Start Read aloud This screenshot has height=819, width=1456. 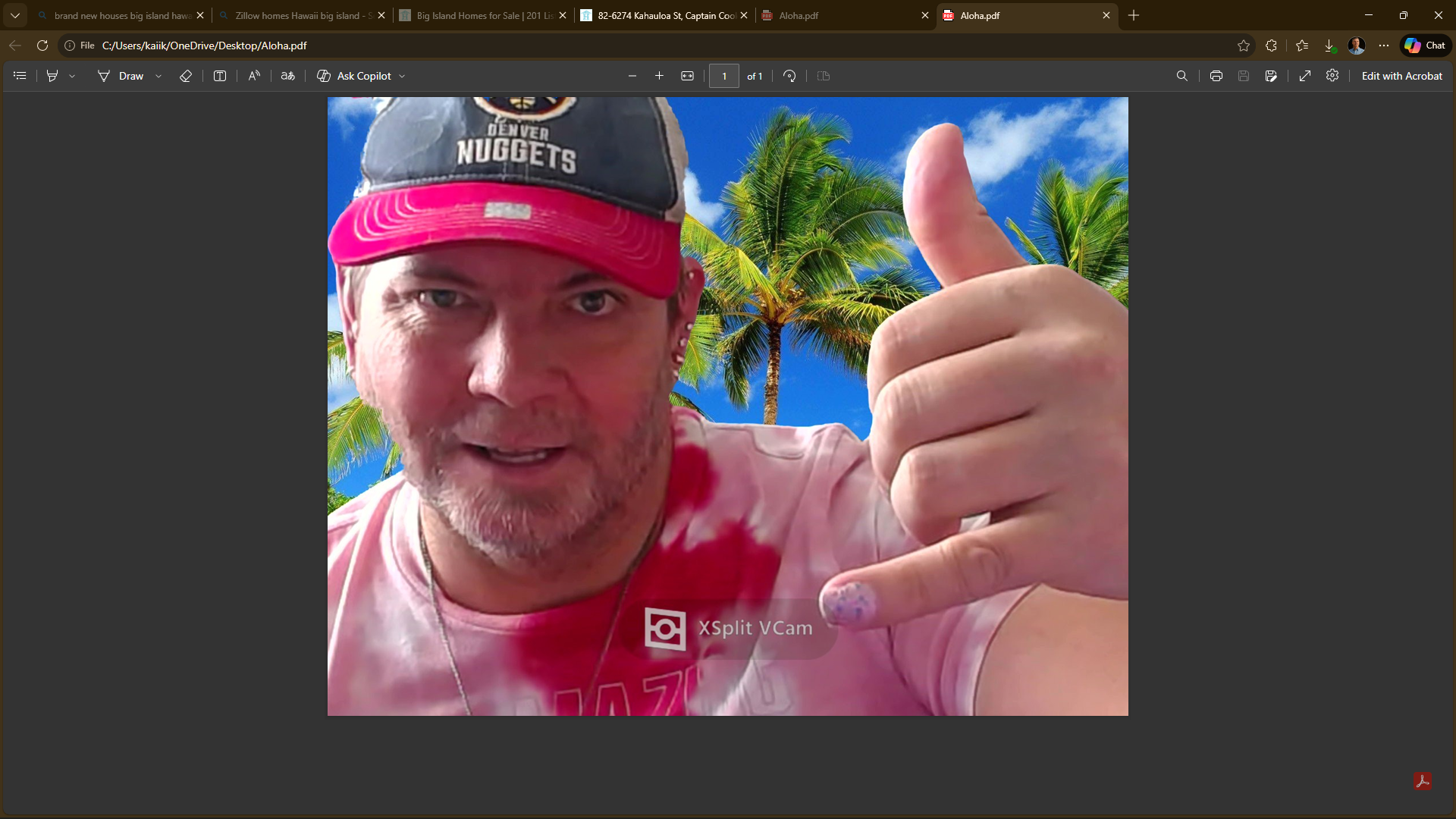click(x=254, y=76)
